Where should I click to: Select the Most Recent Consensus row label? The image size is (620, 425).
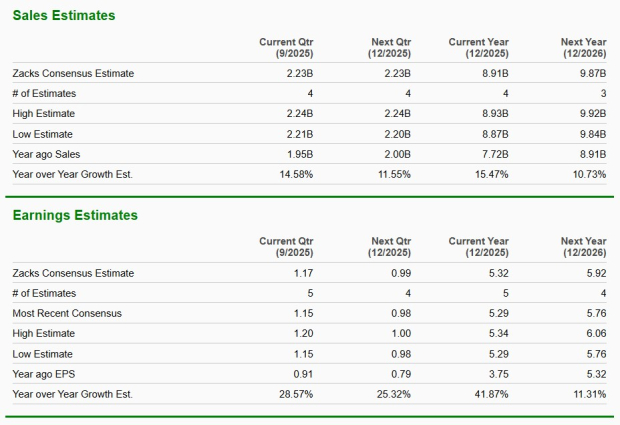coord(67,313)
